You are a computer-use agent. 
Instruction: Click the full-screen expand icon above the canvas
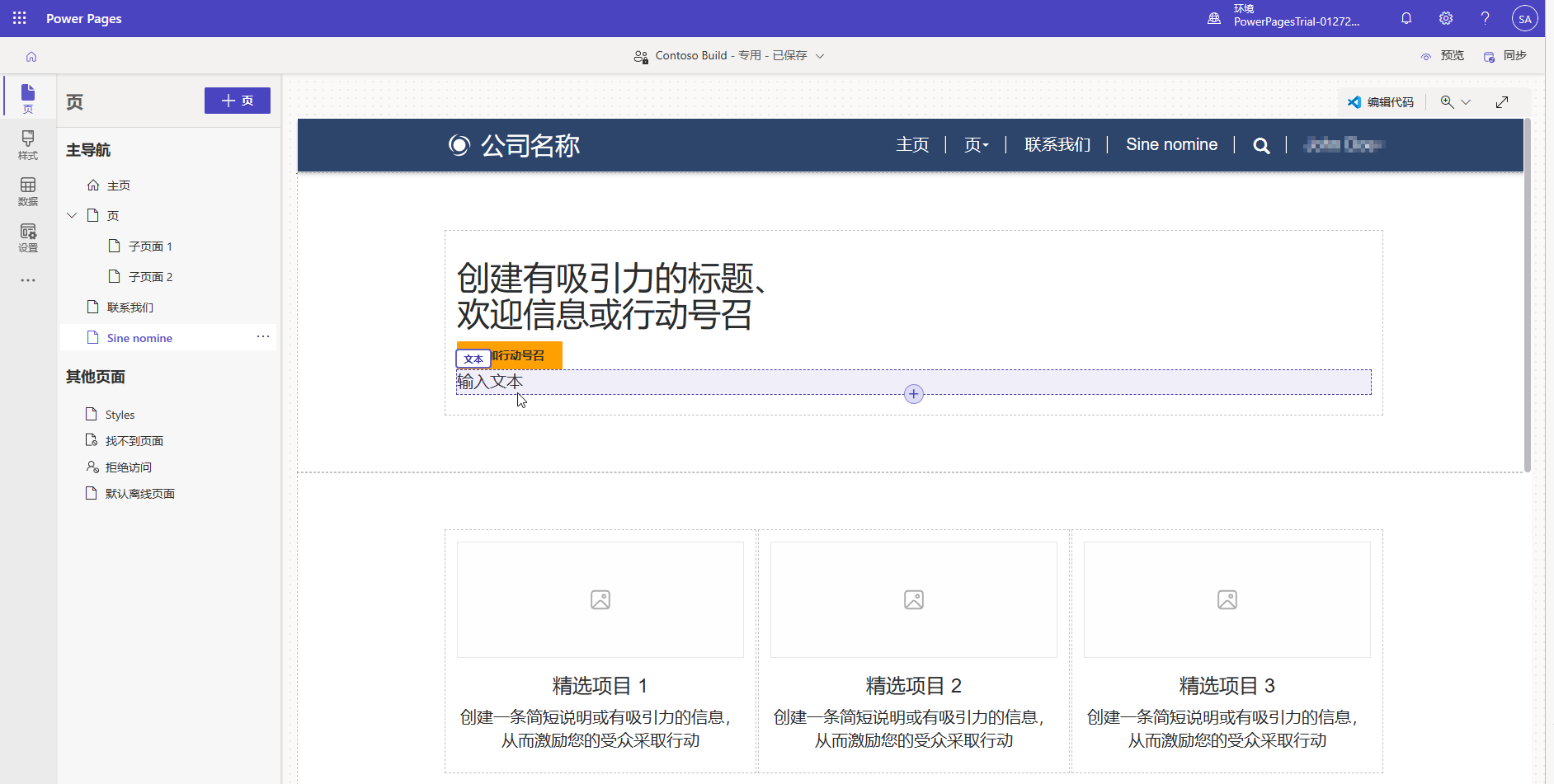1503,101
